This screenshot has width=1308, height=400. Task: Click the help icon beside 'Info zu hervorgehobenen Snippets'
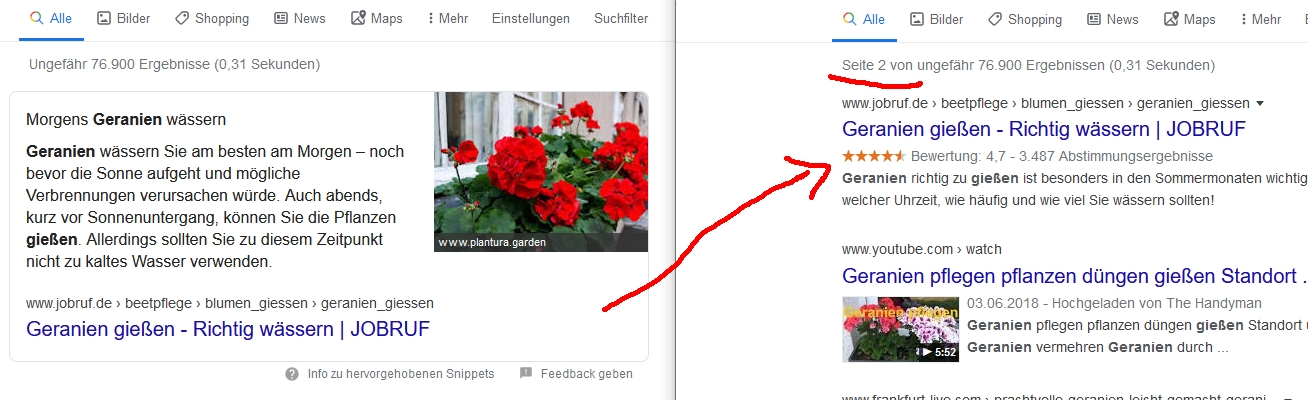click(x=292, y=374)
